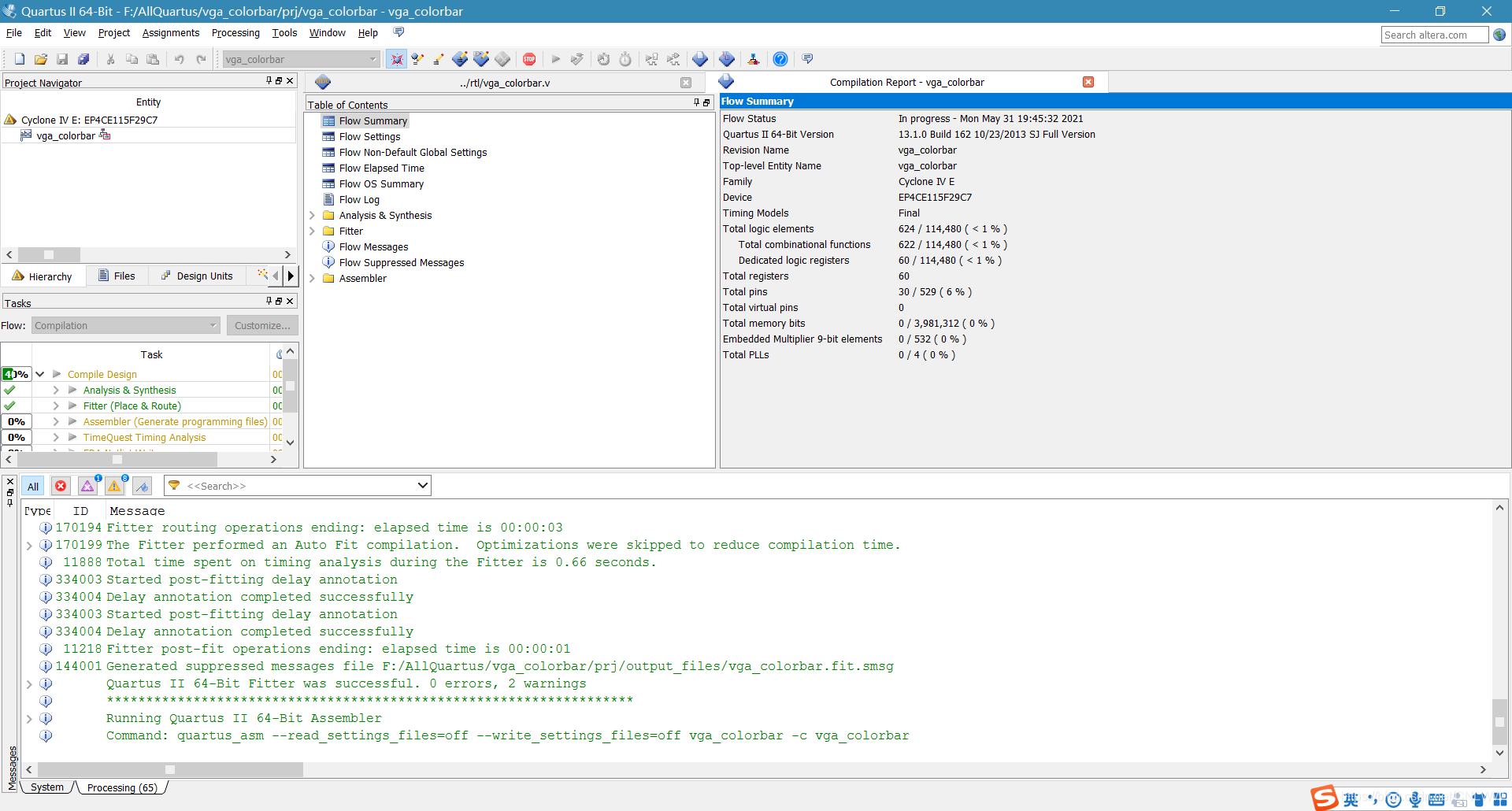Screen dimensions: 1512x811
Task: Click the Sogou input method tray icon
Action: coord(1325,798)
